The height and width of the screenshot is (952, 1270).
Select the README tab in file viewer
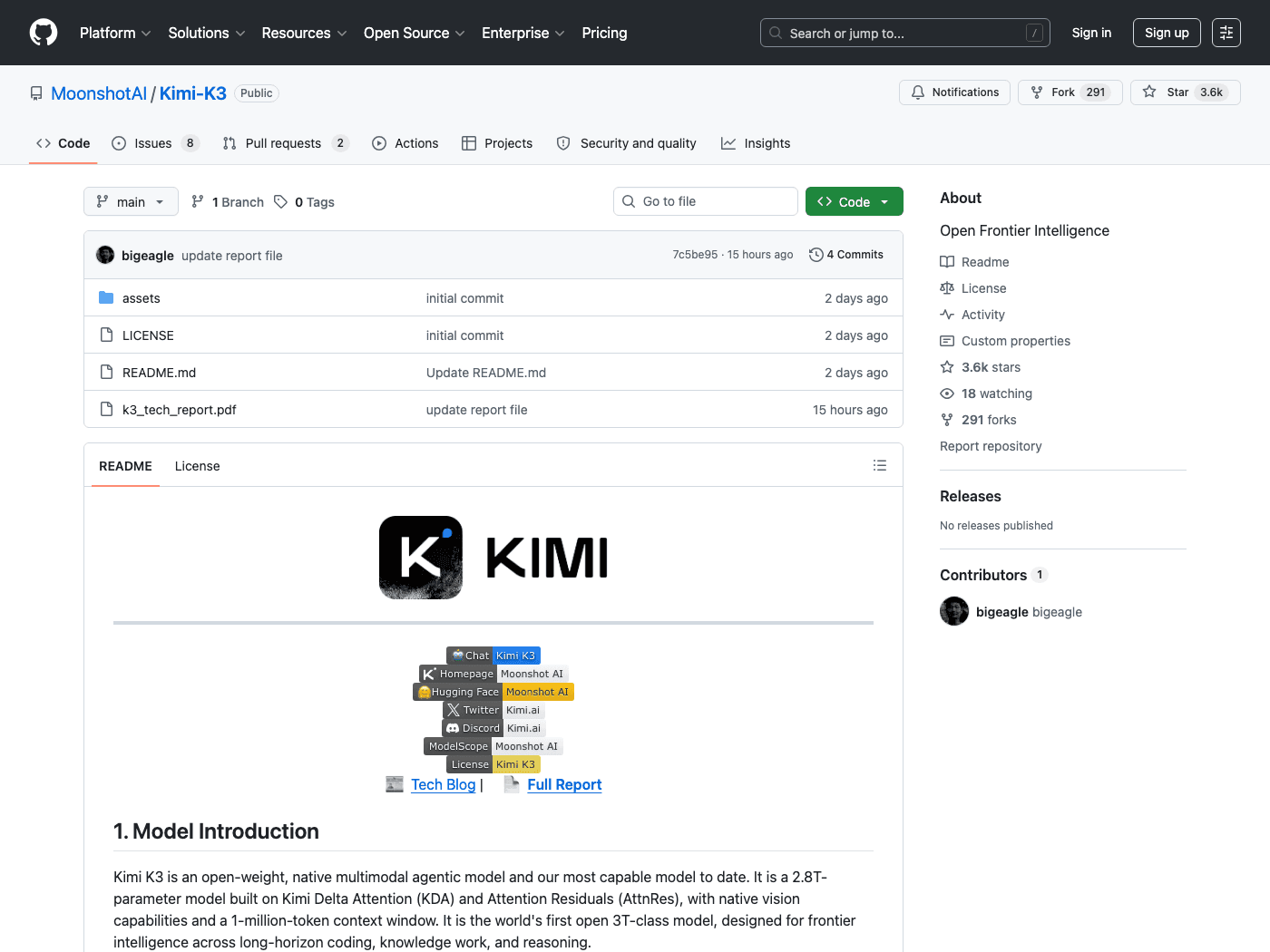125,466
